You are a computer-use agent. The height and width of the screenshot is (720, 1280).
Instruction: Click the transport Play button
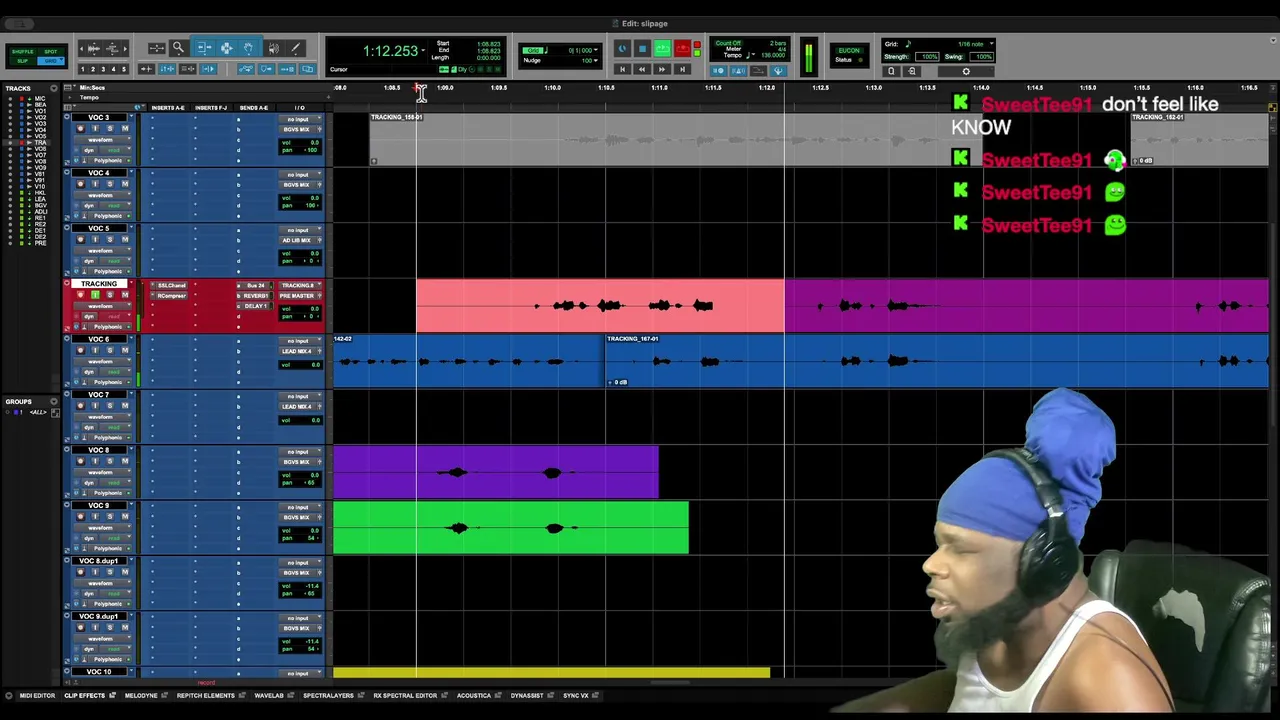click(x=662, y=49)
